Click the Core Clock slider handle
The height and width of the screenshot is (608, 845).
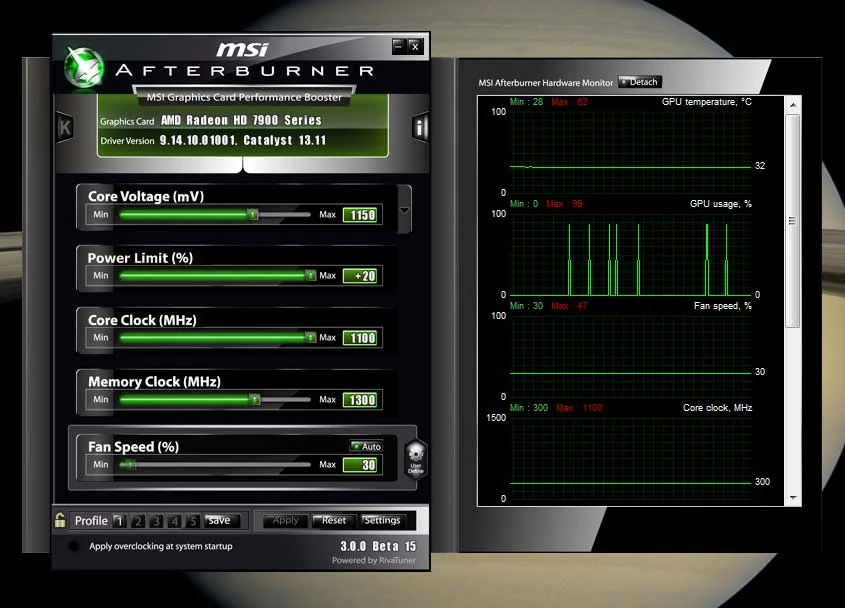(x=310, y=337)
